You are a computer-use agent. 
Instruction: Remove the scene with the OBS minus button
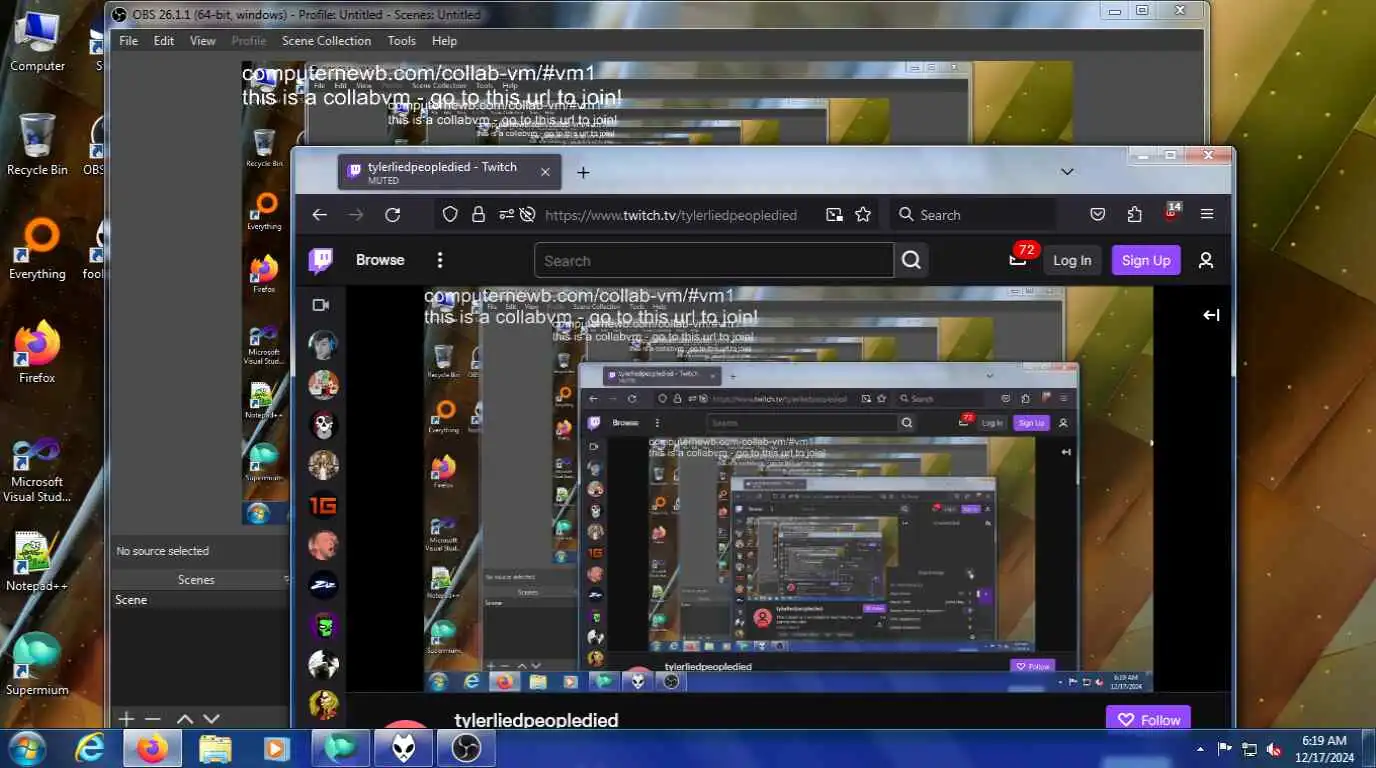[152, 718]
